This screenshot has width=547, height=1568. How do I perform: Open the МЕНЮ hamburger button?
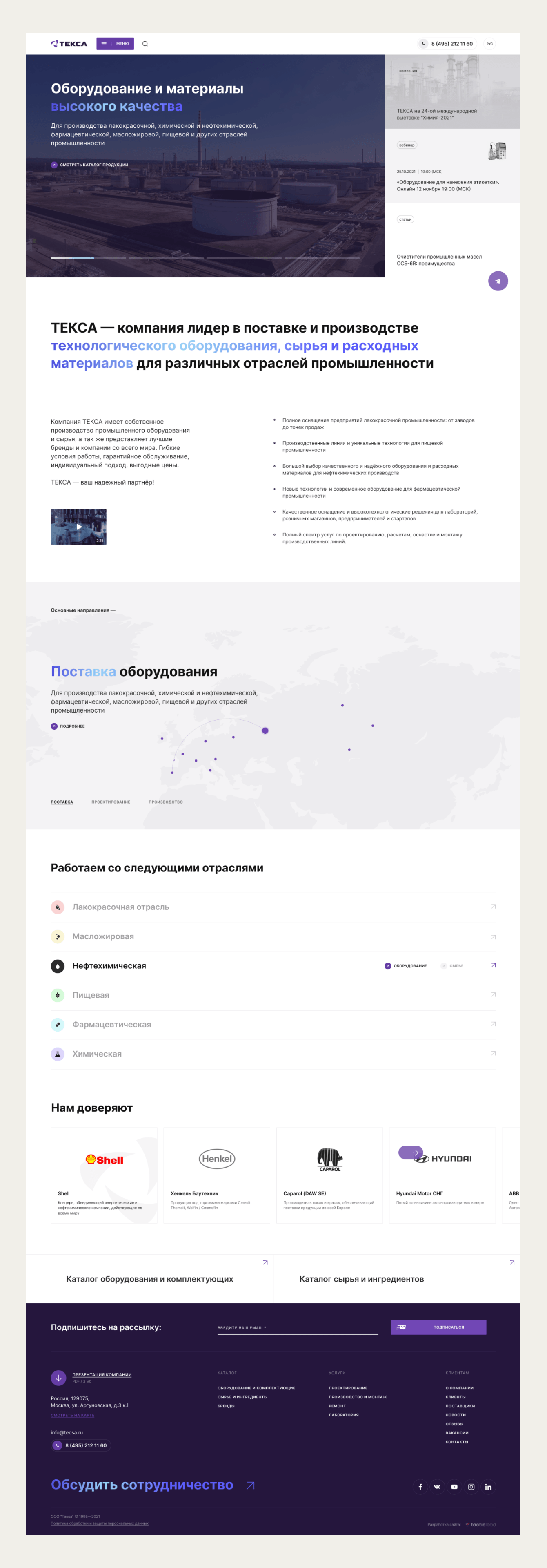115,44
